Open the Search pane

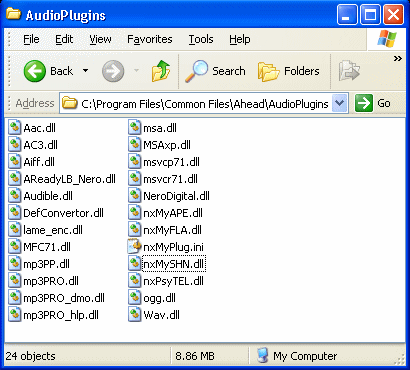[x=215, y=71]
